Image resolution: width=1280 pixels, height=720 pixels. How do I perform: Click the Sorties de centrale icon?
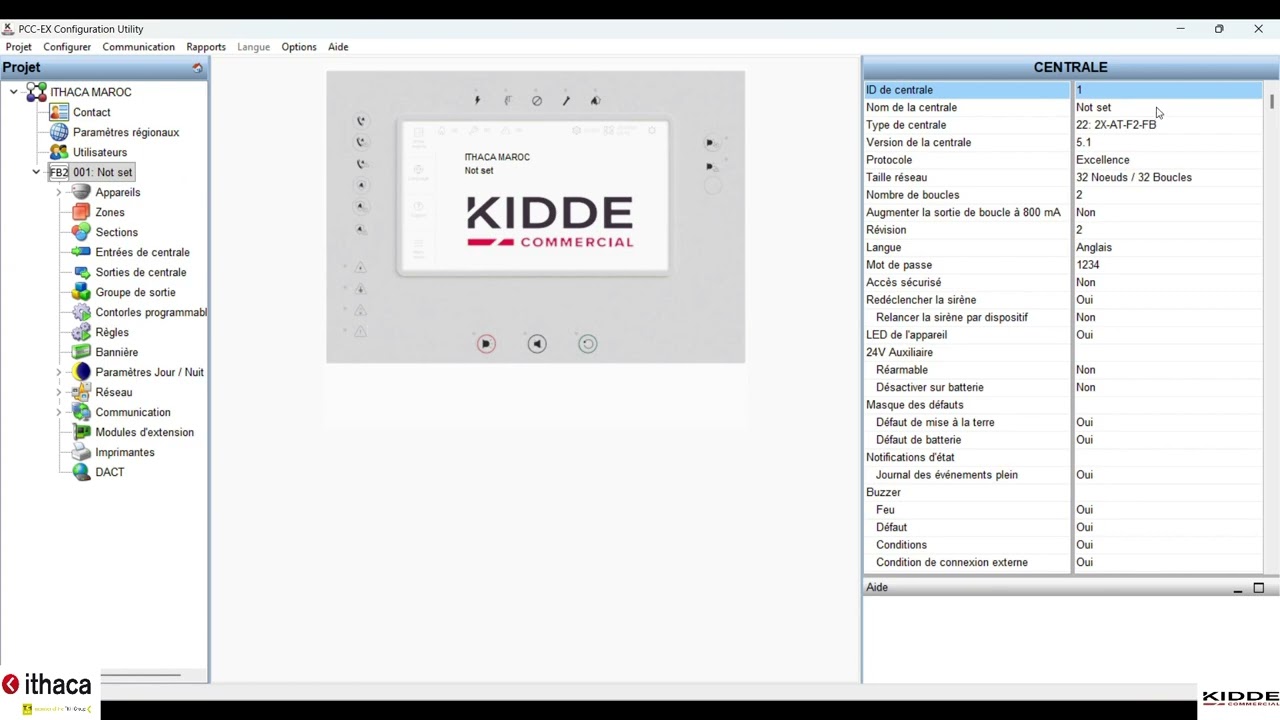point(81,272)
